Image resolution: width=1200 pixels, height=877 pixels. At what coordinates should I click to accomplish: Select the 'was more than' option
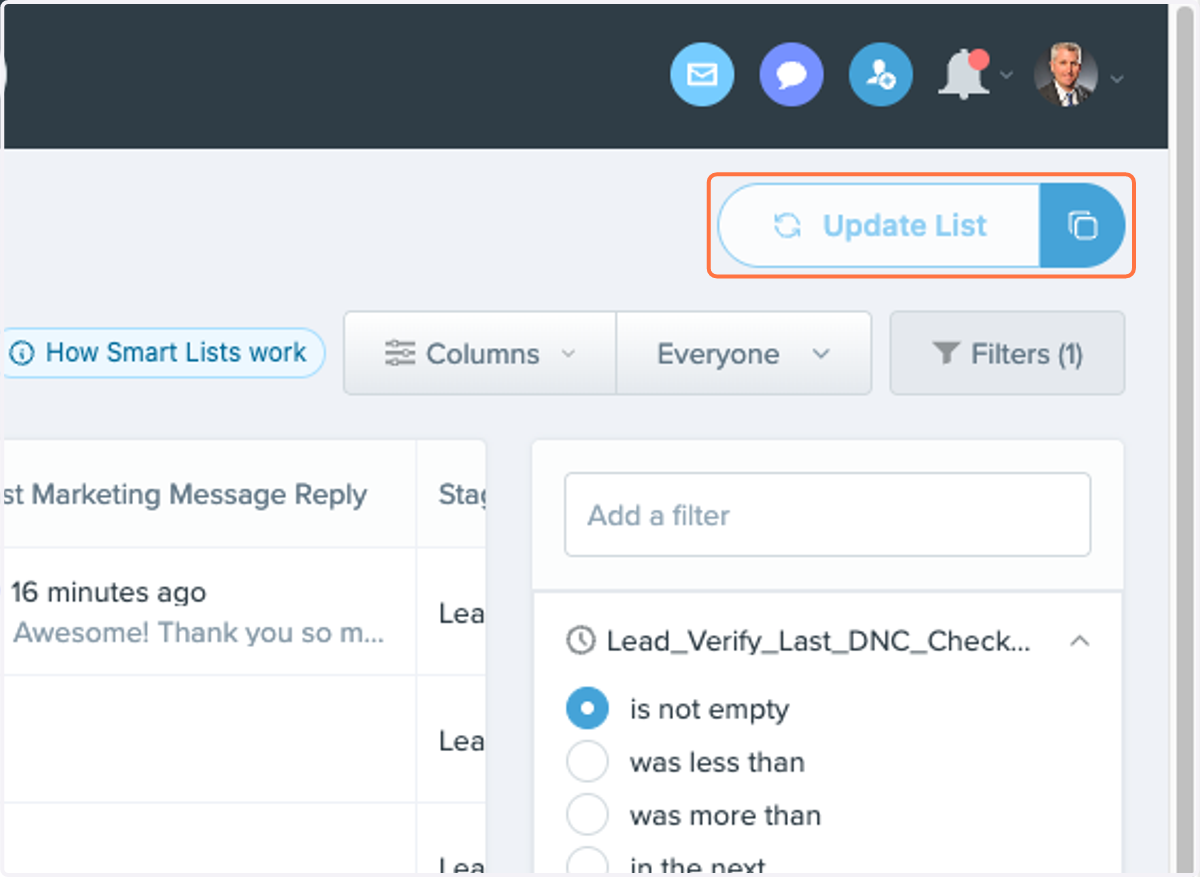[x=587, y=815]
